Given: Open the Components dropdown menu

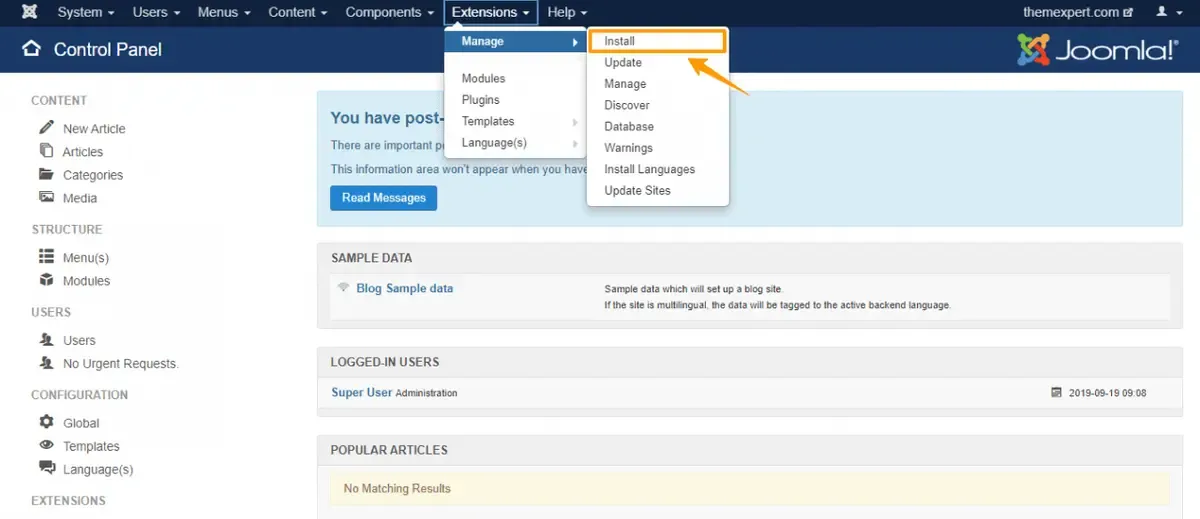Looking at the screenshot, I should (389, 12).
